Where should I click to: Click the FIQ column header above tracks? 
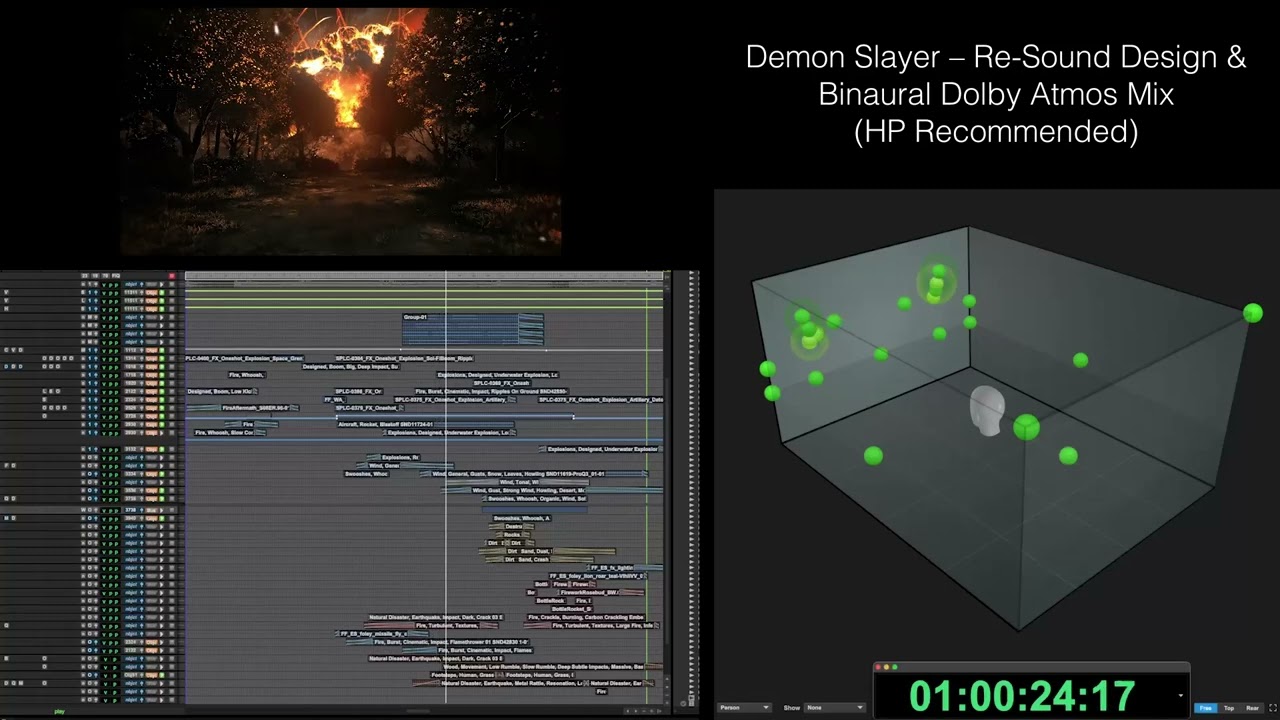click(116, 276)
